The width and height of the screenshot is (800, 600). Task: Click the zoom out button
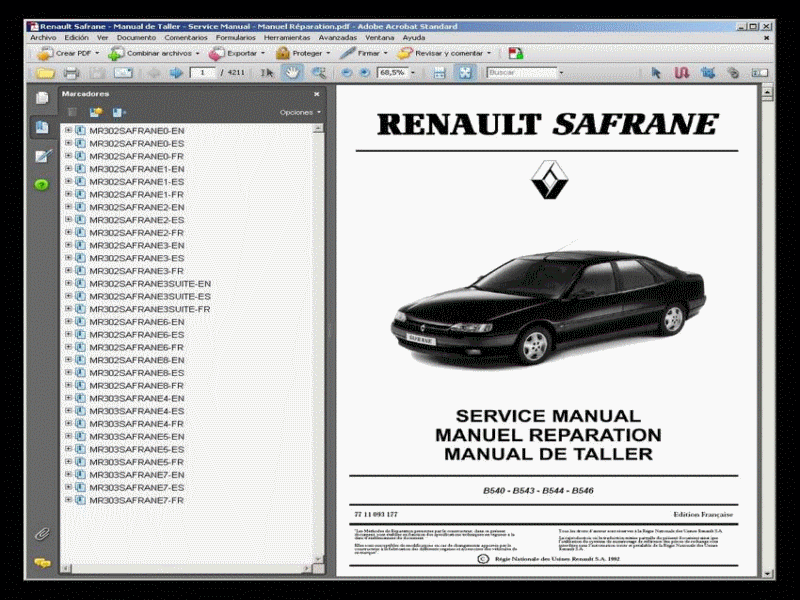[346, 73]
